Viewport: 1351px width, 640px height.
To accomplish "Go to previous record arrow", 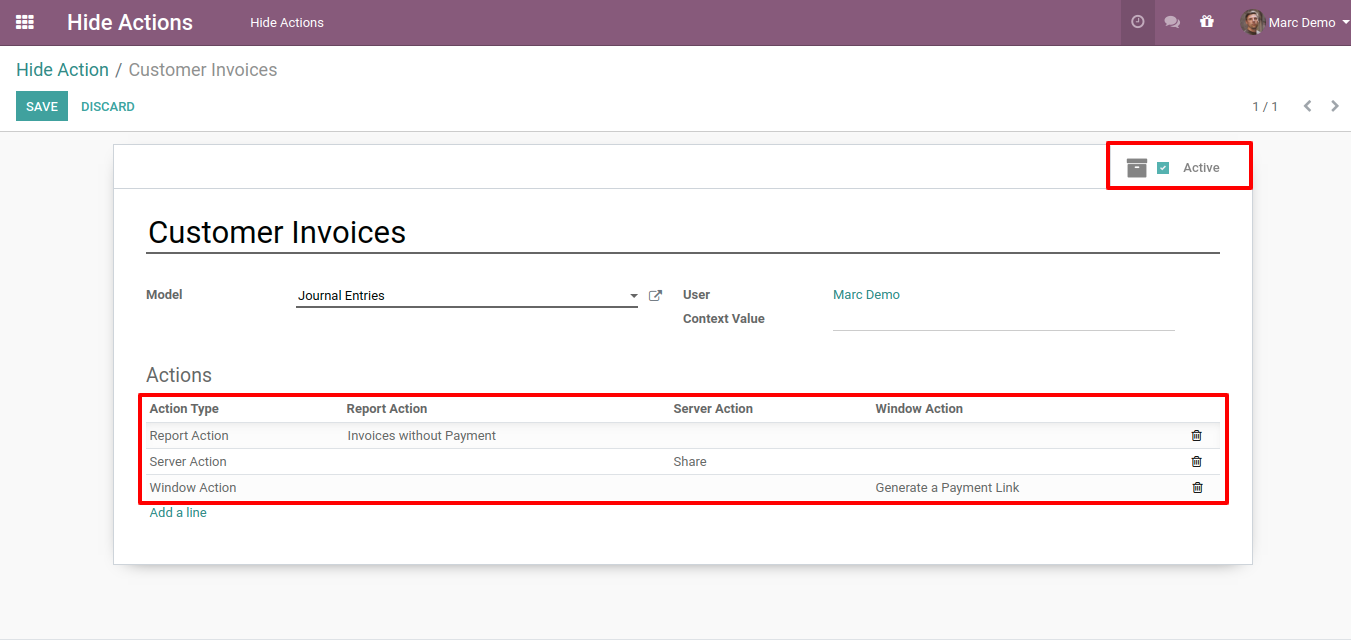I will coord(1307,106).
